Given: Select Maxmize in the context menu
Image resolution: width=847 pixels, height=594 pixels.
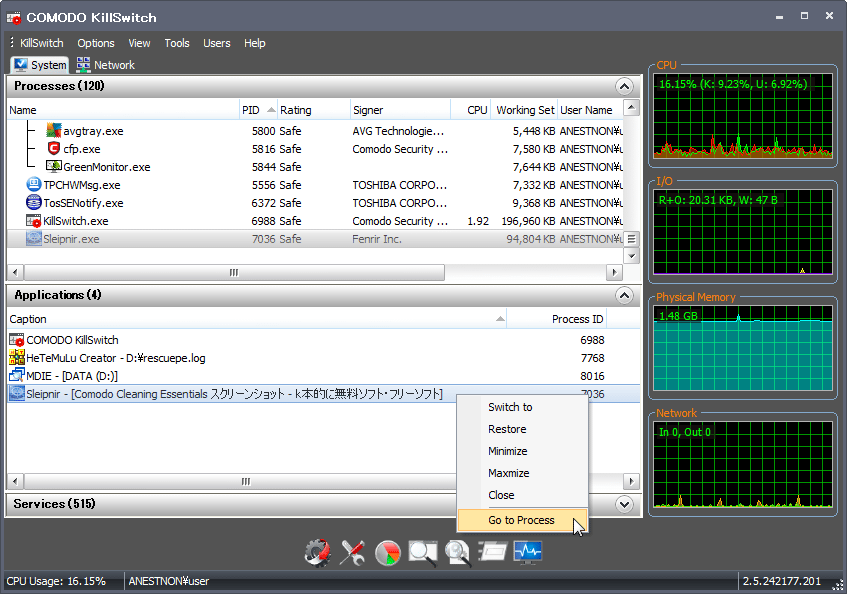Looking at the screenshot, I should point(522,473).
